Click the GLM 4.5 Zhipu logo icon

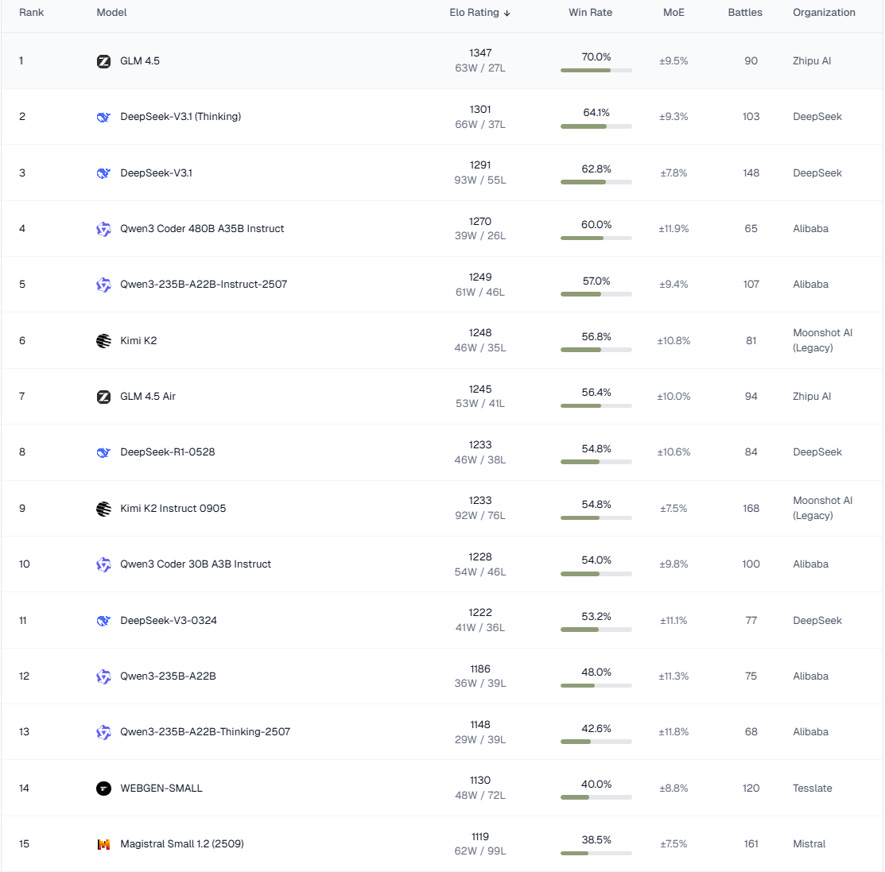tap(103, 61)
